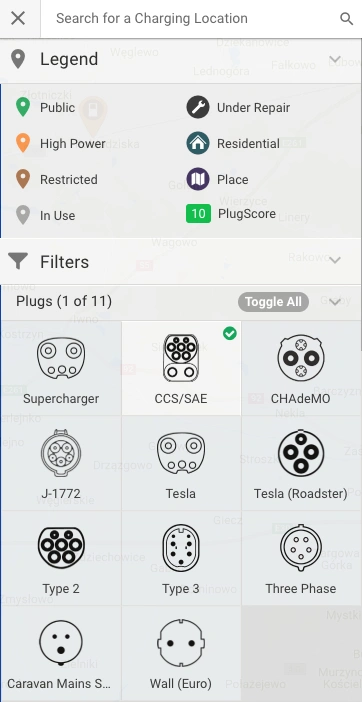The height and width of the screenshot is (702, 362).
Task: Select the Type 3 plug icon
Action: (181, 548)
